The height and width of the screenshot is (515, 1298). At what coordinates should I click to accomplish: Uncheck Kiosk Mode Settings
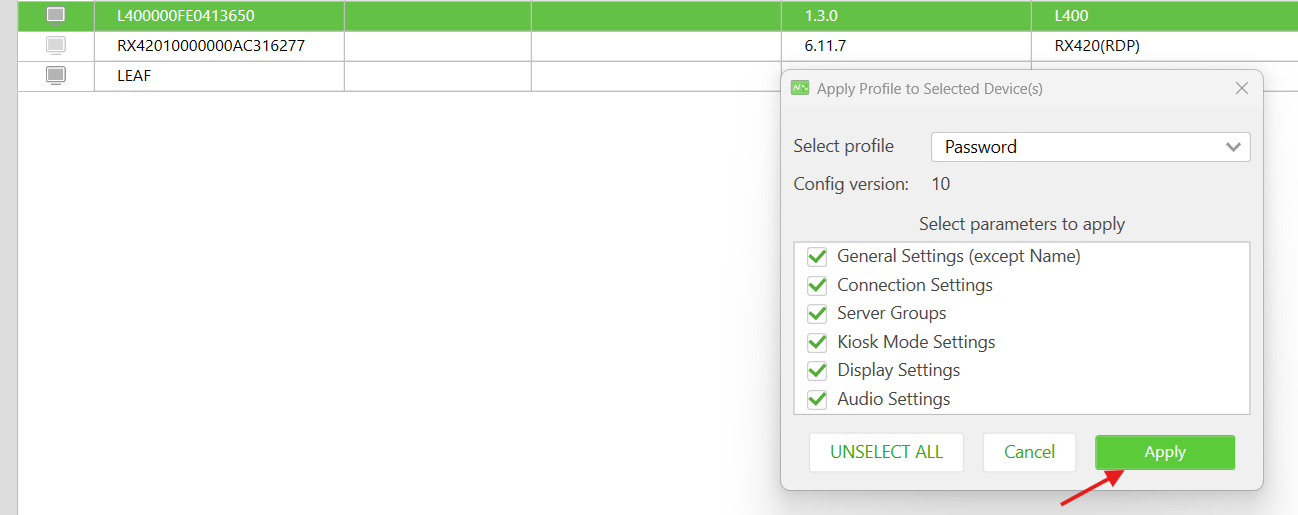point(817,342)
